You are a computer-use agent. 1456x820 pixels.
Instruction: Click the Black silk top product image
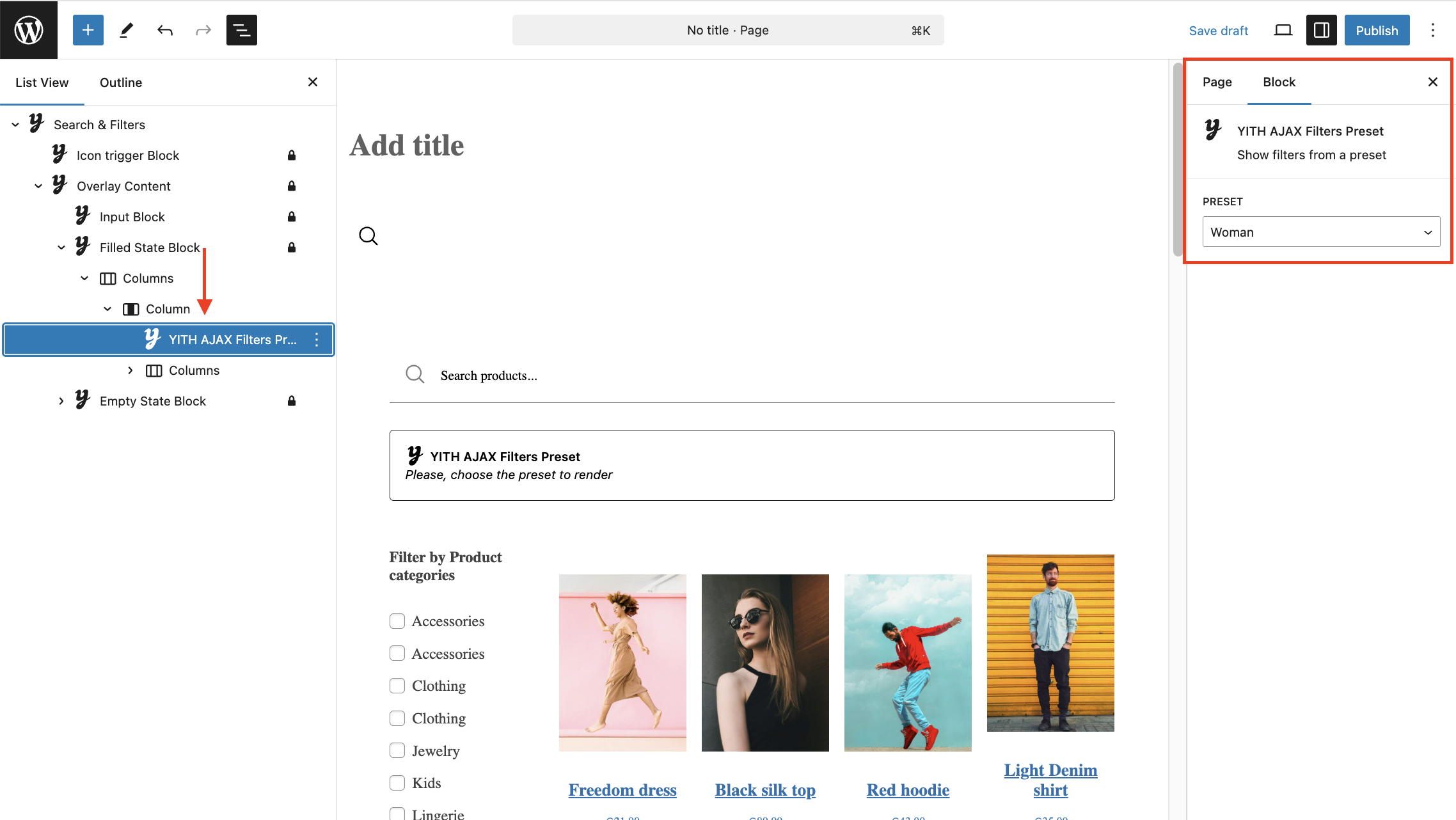tap(765, 663)
